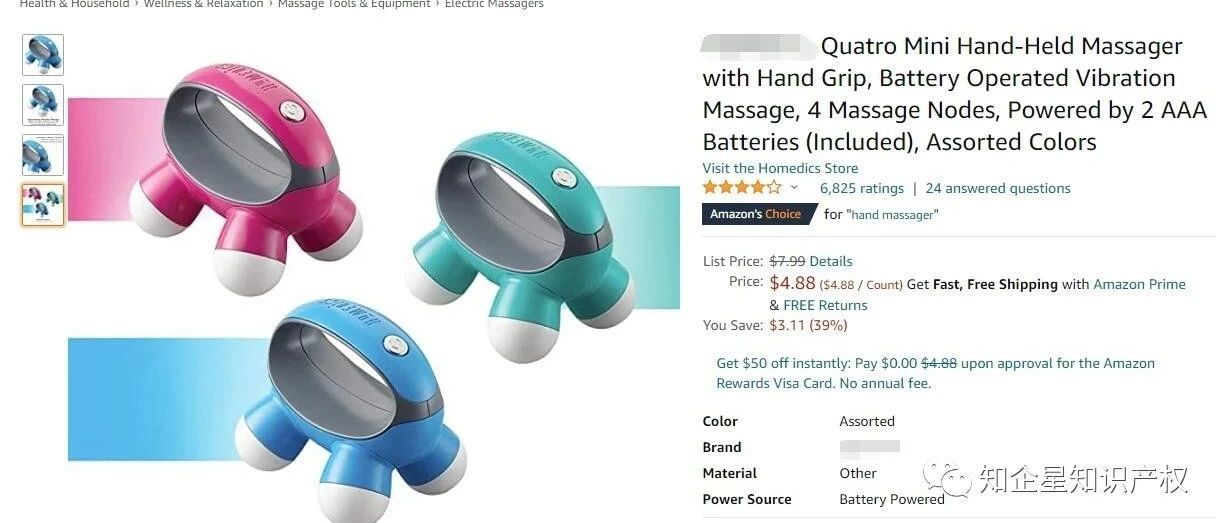
Task: Open the Amazon Prime link
Action: click(1139, 284)
